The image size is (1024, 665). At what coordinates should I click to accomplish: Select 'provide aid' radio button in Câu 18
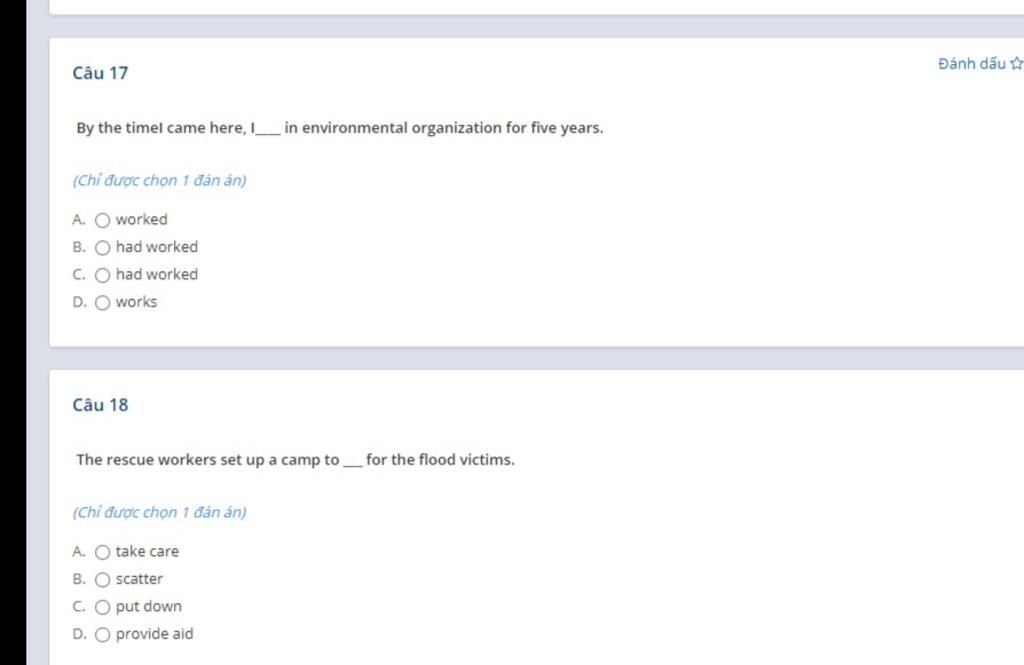click(x=103, y=634)
